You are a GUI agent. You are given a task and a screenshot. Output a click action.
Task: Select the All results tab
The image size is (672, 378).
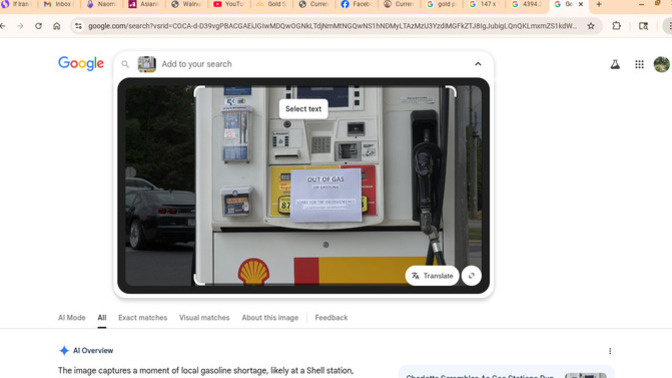point(102,318)
